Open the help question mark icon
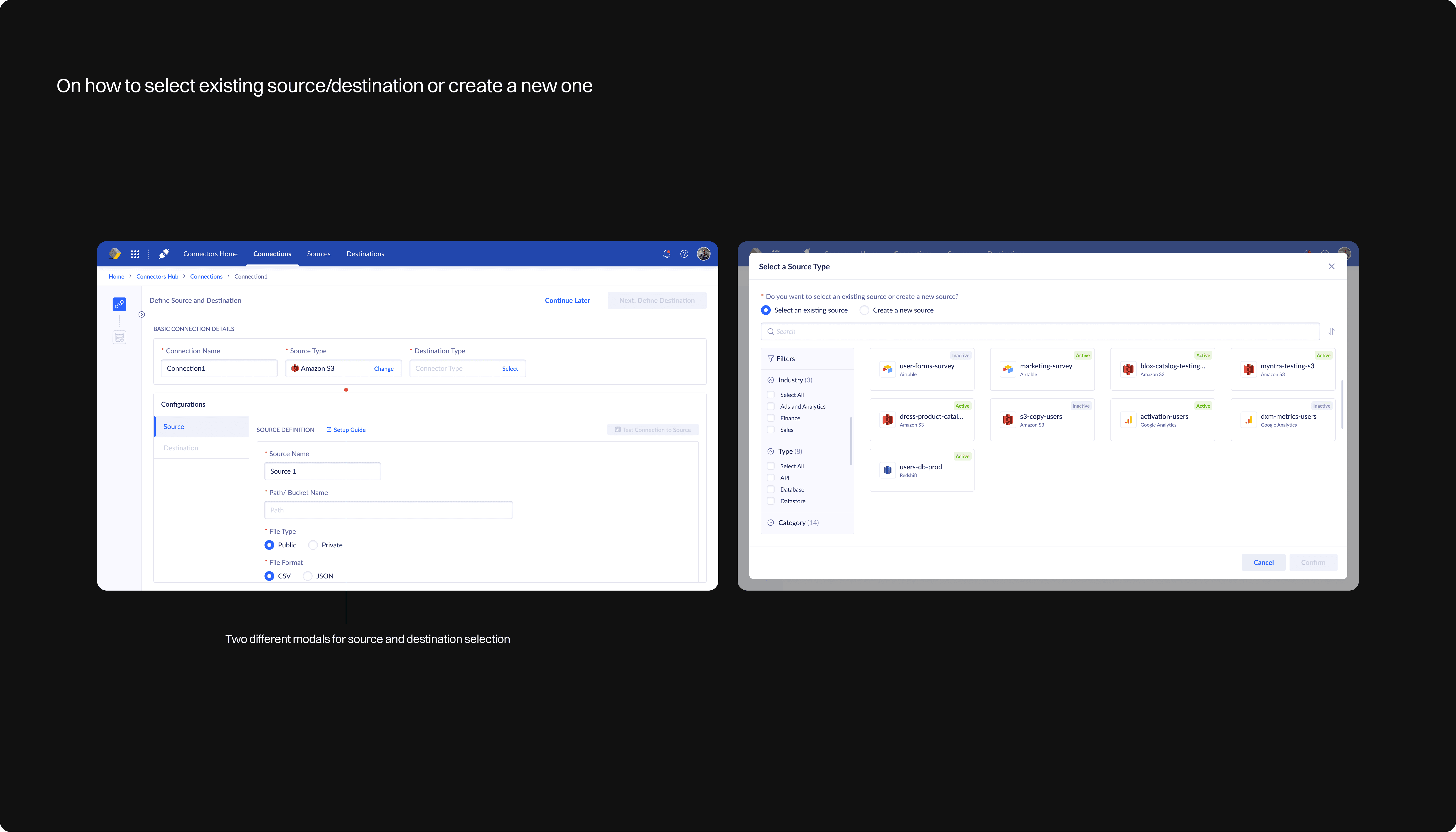 (x=684, y=254)
